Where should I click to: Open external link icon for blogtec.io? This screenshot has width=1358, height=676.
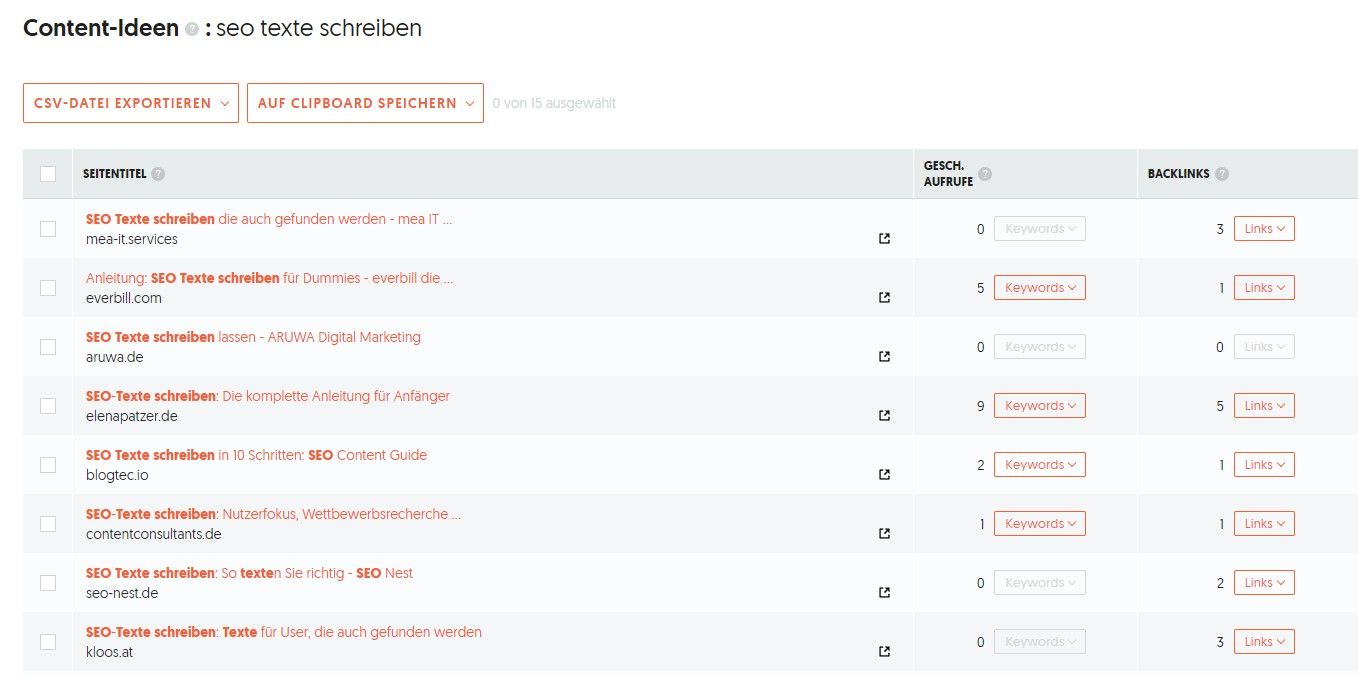pyautogui.click(x=884, y=475)
